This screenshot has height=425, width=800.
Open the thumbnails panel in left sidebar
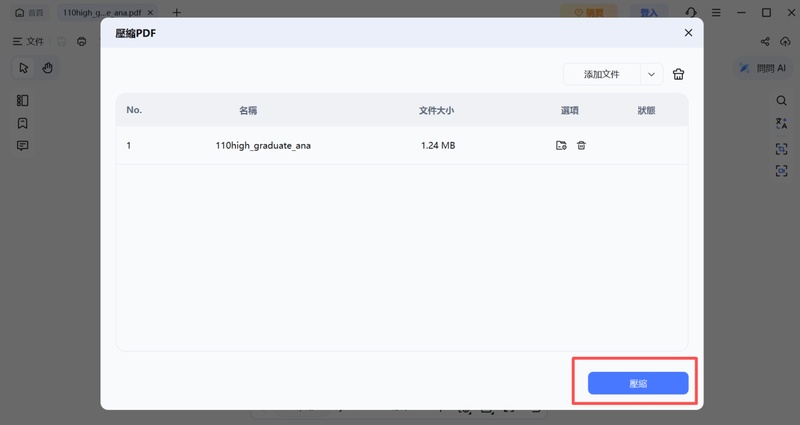pos(22,101)
